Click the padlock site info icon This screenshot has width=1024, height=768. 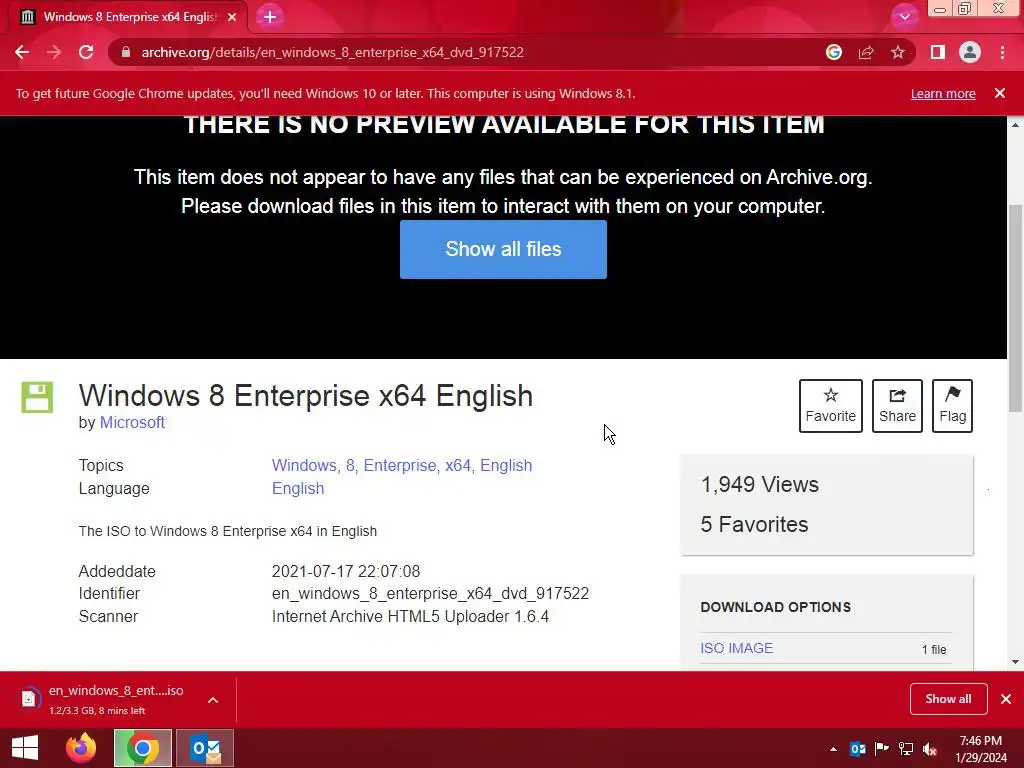tap(126, 52)
